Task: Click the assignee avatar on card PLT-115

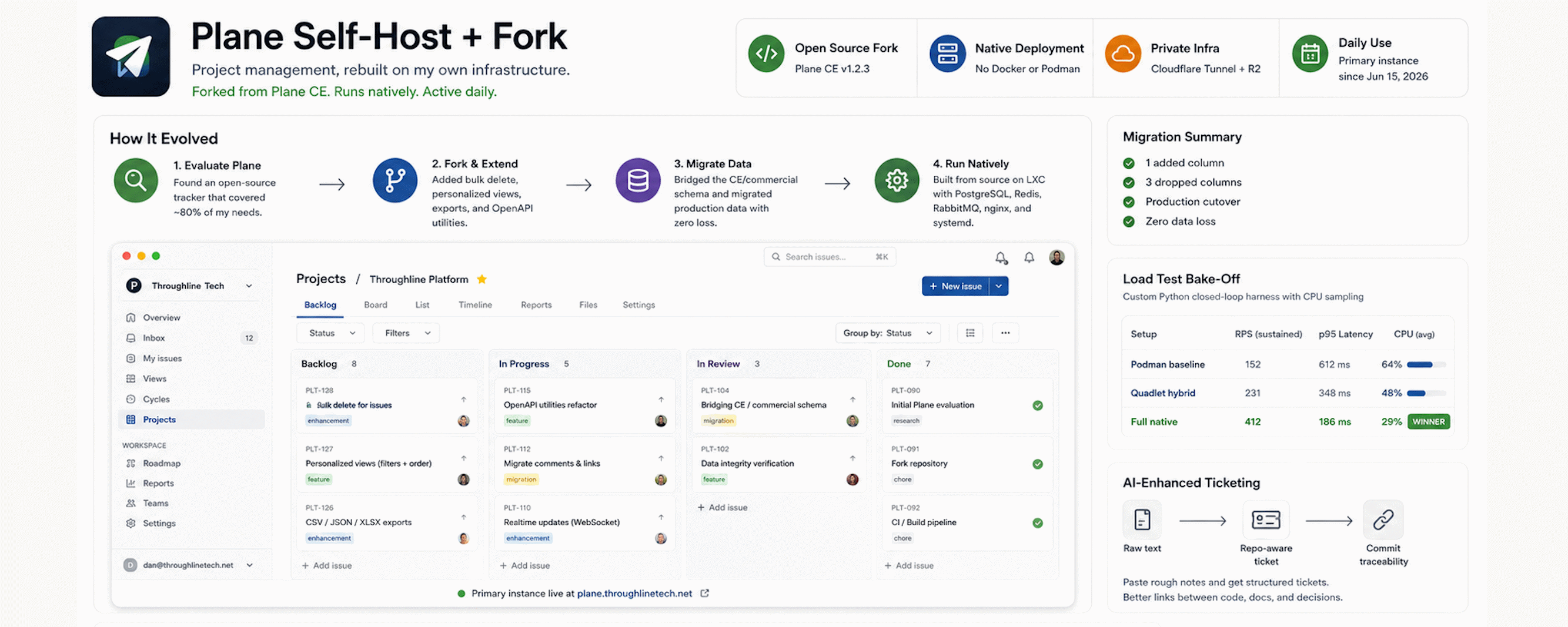Action: (660, 421)
